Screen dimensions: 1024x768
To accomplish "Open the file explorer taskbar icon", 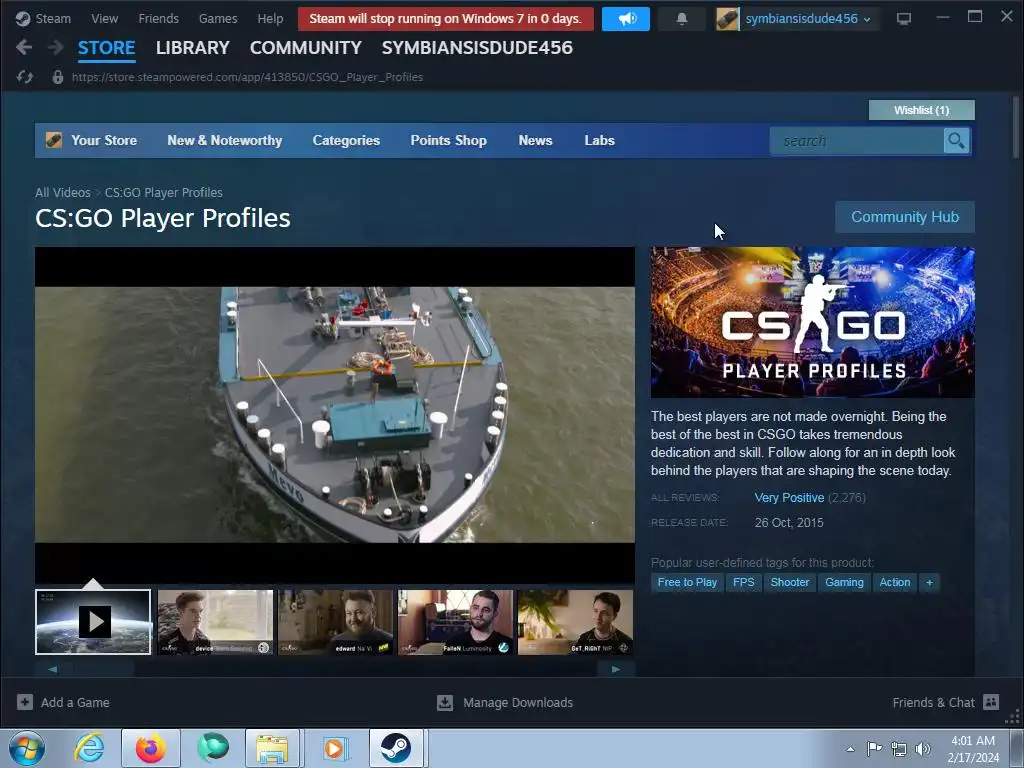I will click(x=272, y=748).
